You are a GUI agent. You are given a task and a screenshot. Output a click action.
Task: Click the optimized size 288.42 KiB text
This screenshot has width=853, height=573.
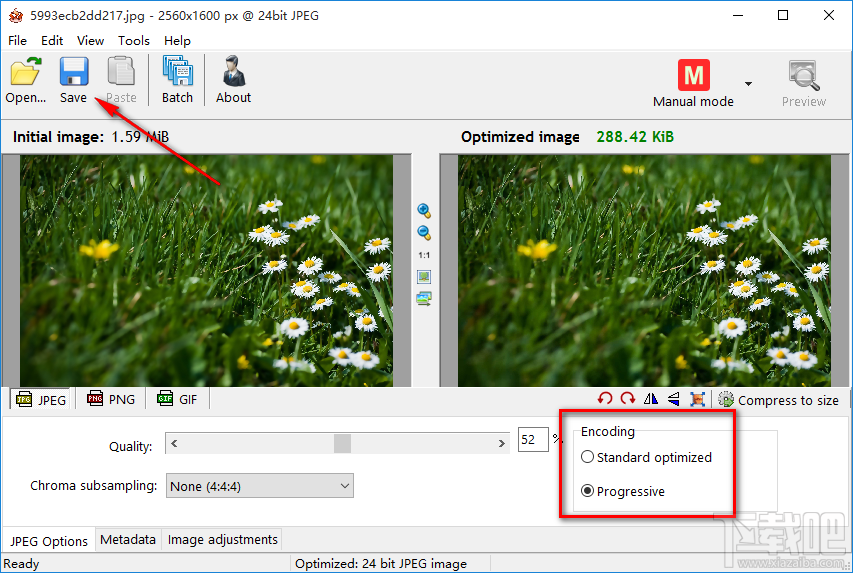click(x=635, y=137)
